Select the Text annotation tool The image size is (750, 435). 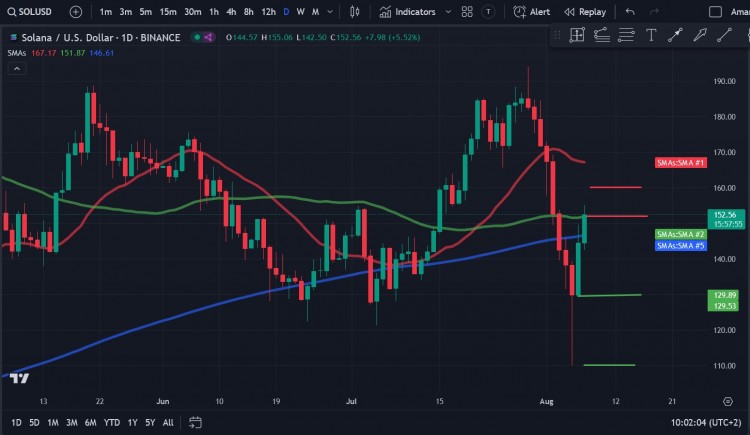click(x=651, y=35)
